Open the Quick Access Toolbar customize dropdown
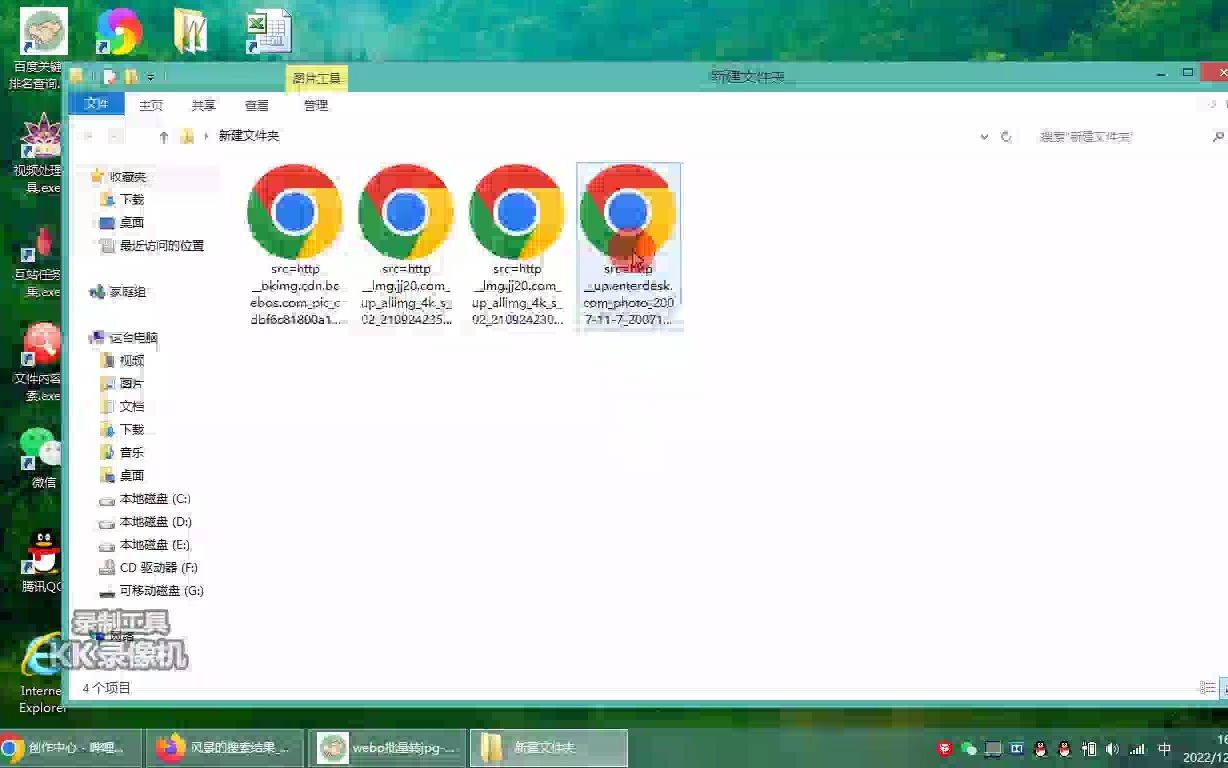 click(x=151, y=75)
